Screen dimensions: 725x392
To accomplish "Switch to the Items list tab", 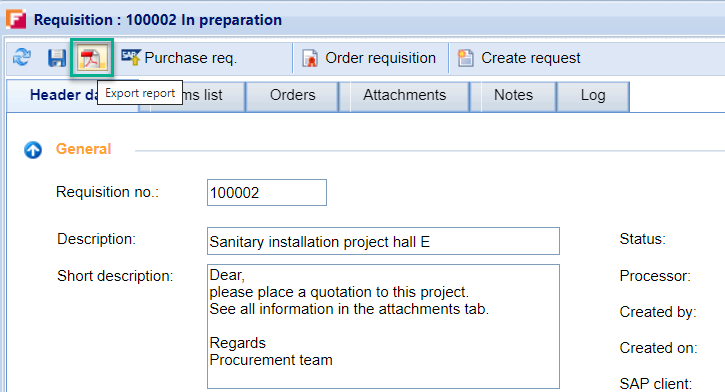I will [x=192, y=96].
